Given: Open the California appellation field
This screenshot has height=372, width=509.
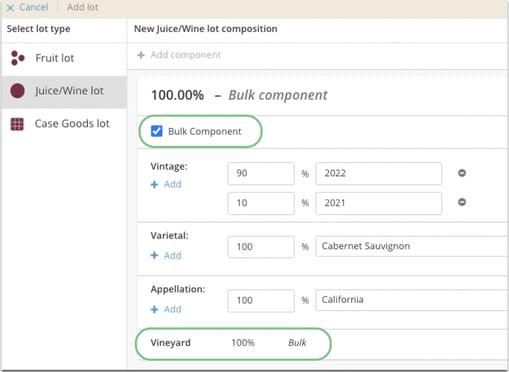Looking at the screenshot, I should coord(412,300).
